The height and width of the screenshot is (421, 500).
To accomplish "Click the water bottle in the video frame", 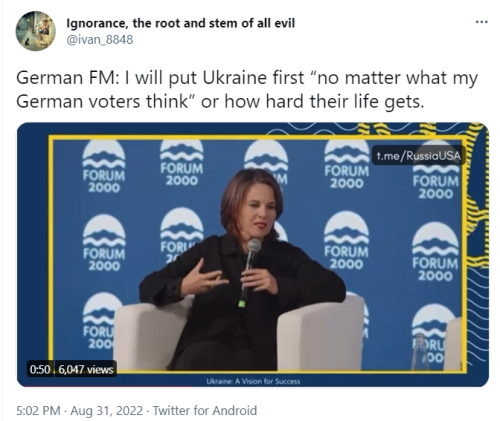I will [x=419, y=352].
